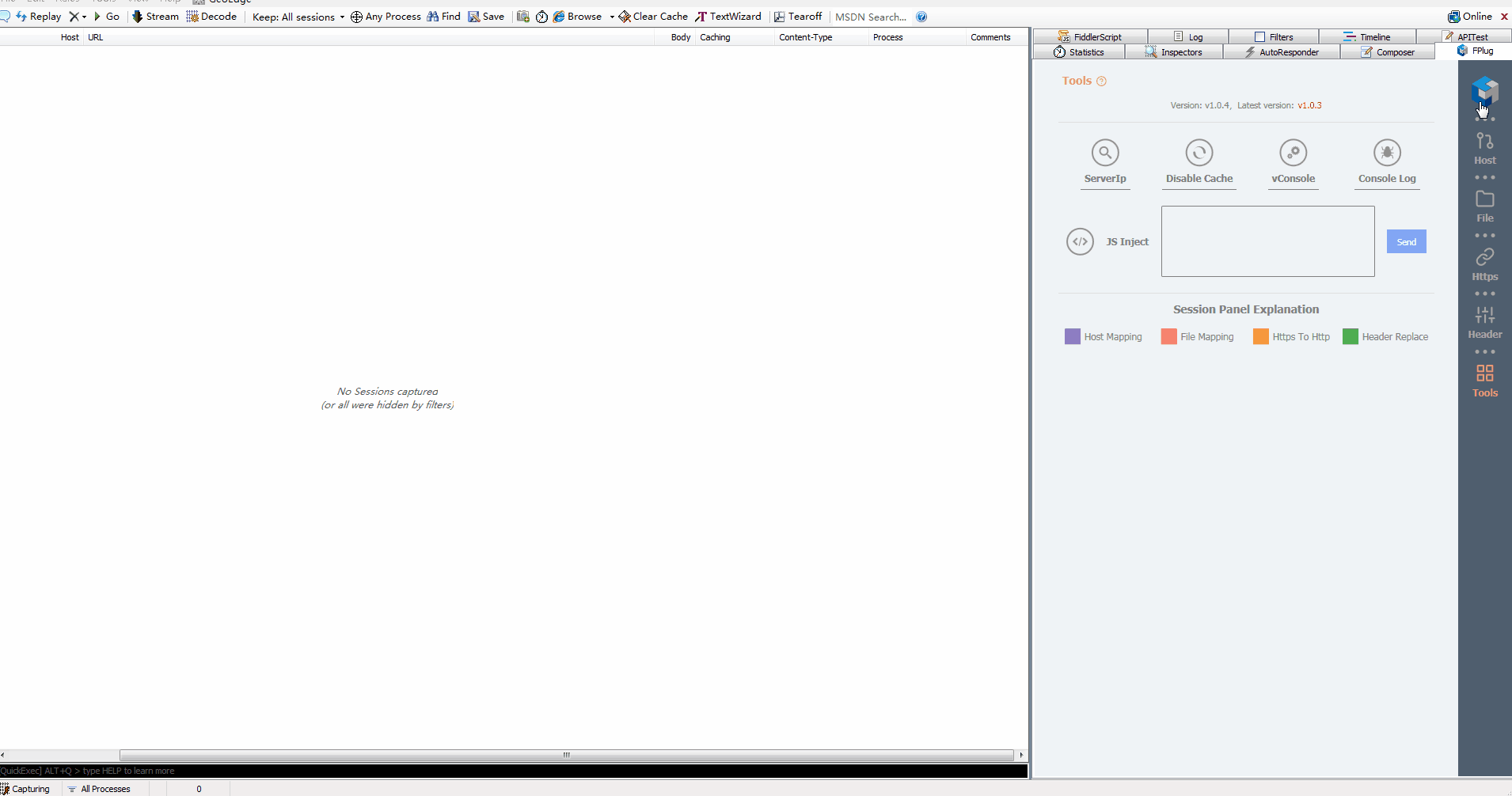The image size is (1512, 796).
Task: Open All Processes filter in status bar
Action: coord(99,789)
